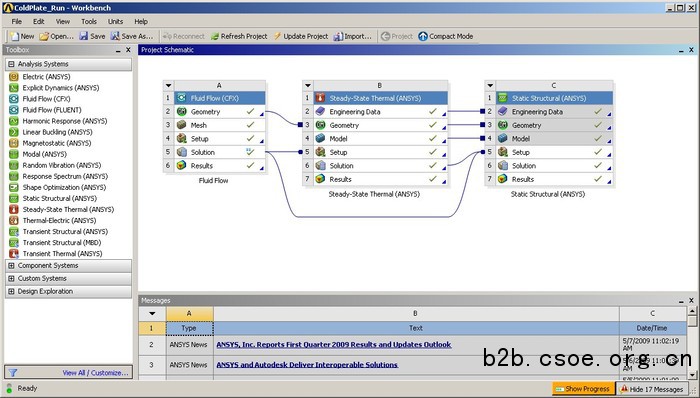Click Engineering Data icon in system B
The height and width of the screenshot is (398, 700).
(x=320, y=112)
